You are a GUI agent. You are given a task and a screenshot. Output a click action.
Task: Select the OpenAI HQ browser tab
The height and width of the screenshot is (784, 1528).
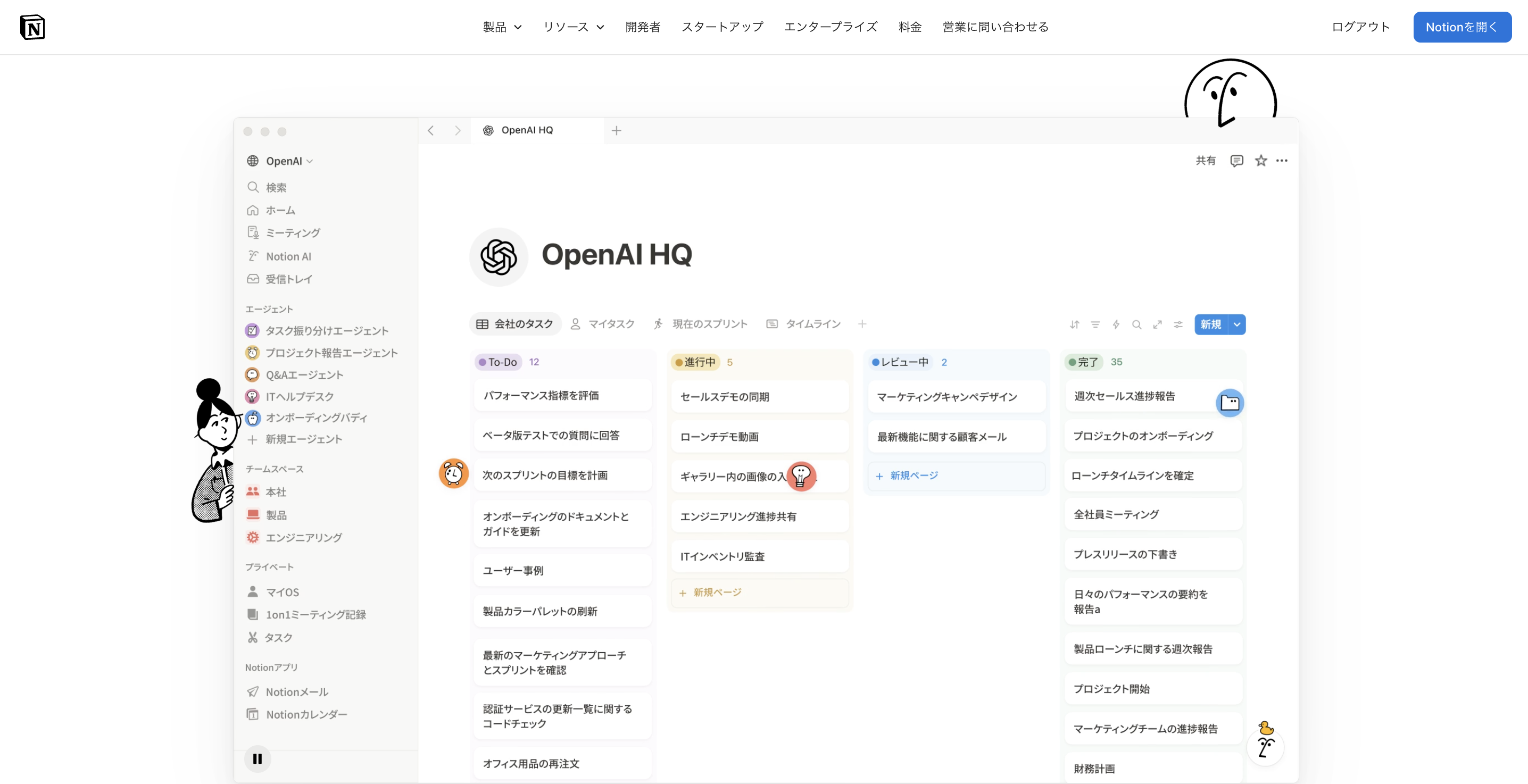[537, 130]
